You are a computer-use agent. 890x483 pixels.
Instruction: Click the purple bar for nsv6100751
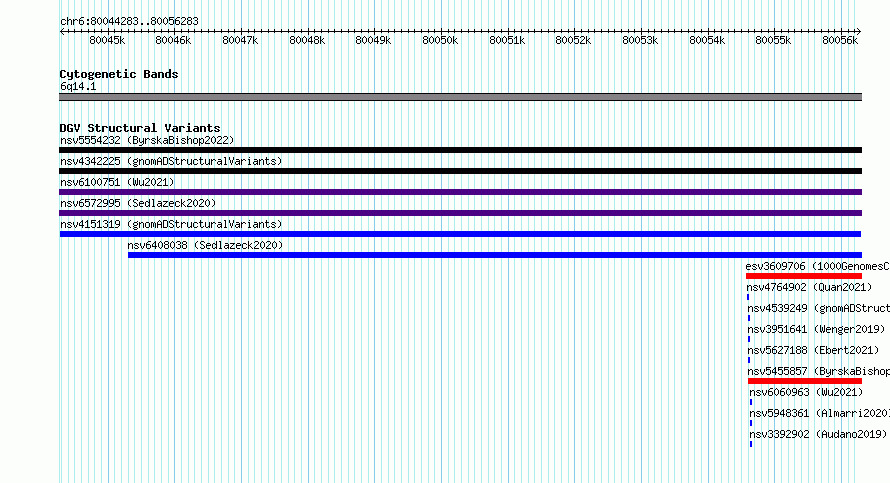tap(460, 192)
